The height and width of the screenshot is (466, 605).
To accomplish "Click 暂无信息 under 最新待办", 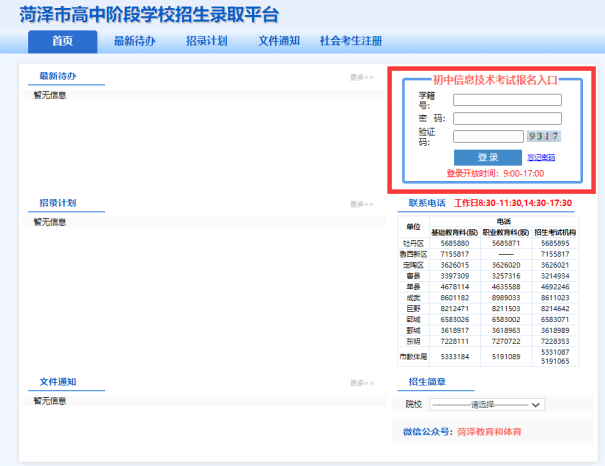I will click(x=50, y=95).
